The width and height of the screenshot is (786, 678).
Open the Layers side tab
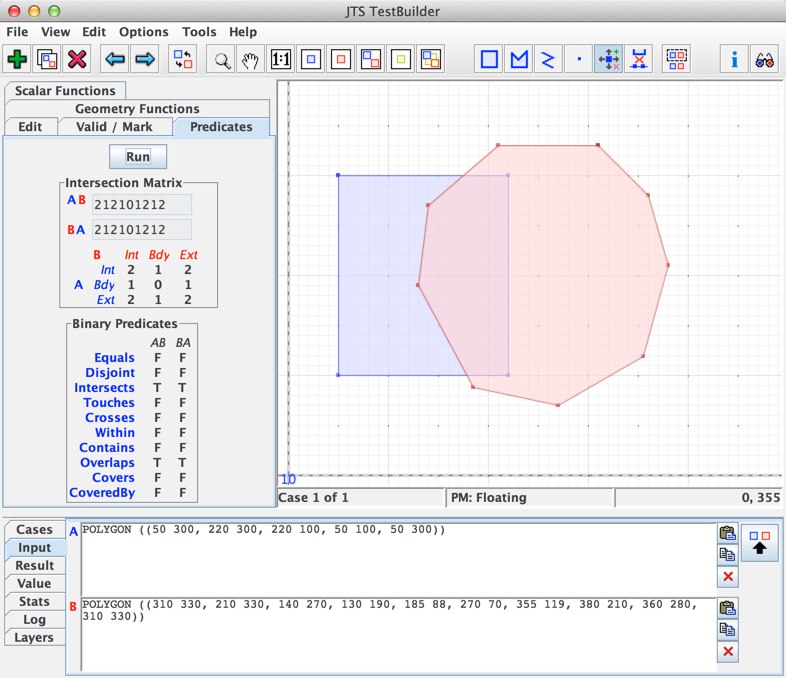click(35, 638)
